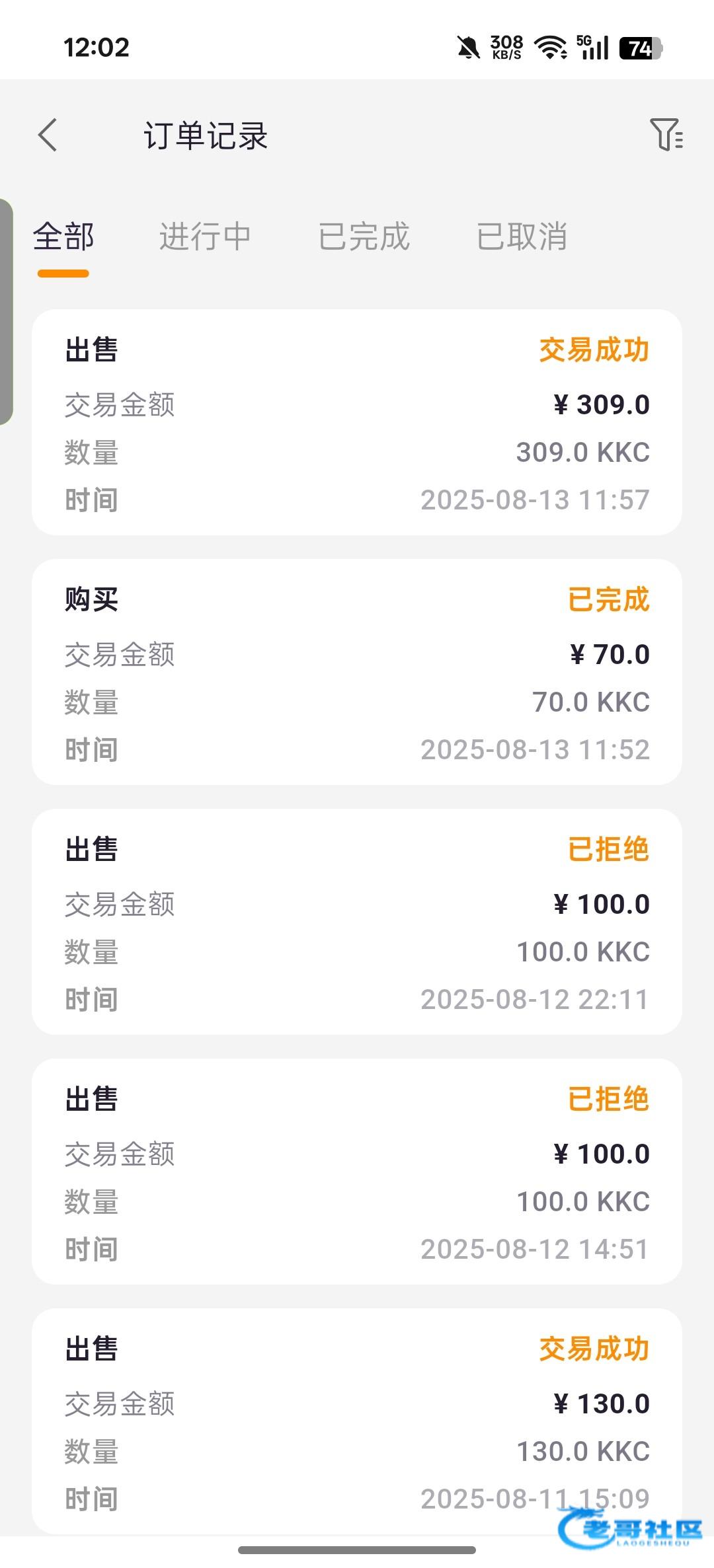Tap the Wi-Fi status icon

pos(550,48)
